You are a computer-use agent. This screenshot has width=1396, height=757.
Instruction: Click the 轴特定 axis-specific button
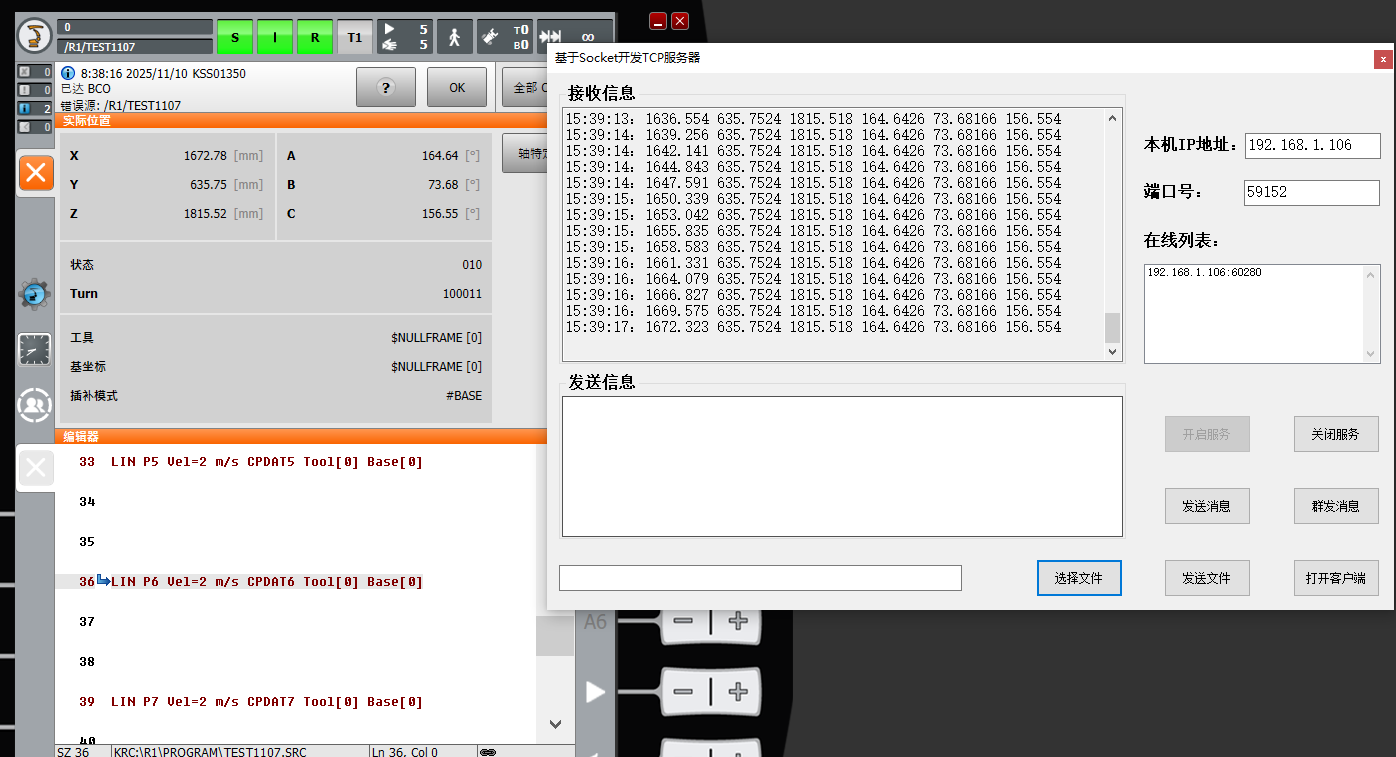coord(525,154)
